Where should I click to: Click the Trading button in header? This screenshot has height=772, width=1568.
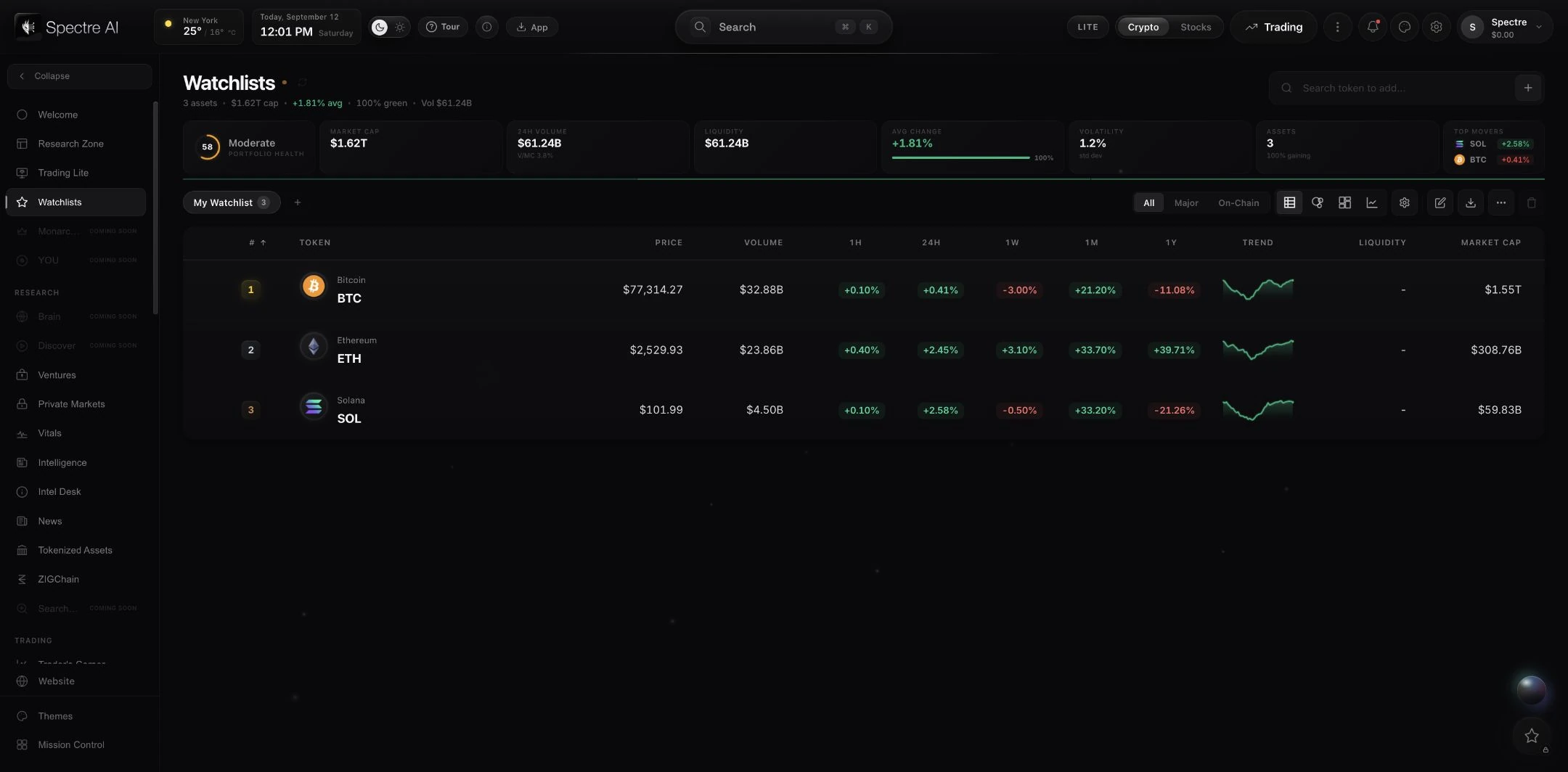point(1274,27)
